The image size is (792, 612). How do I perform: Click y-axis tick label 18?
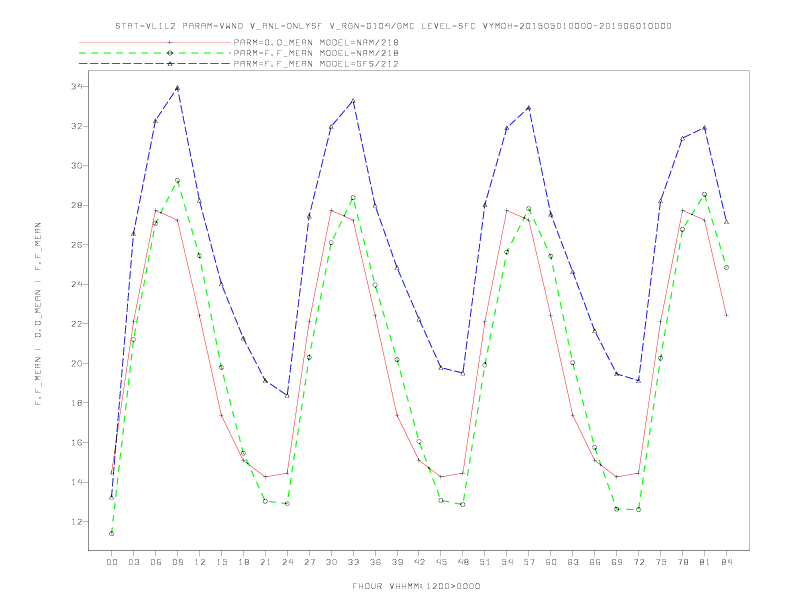pos(77,403)
